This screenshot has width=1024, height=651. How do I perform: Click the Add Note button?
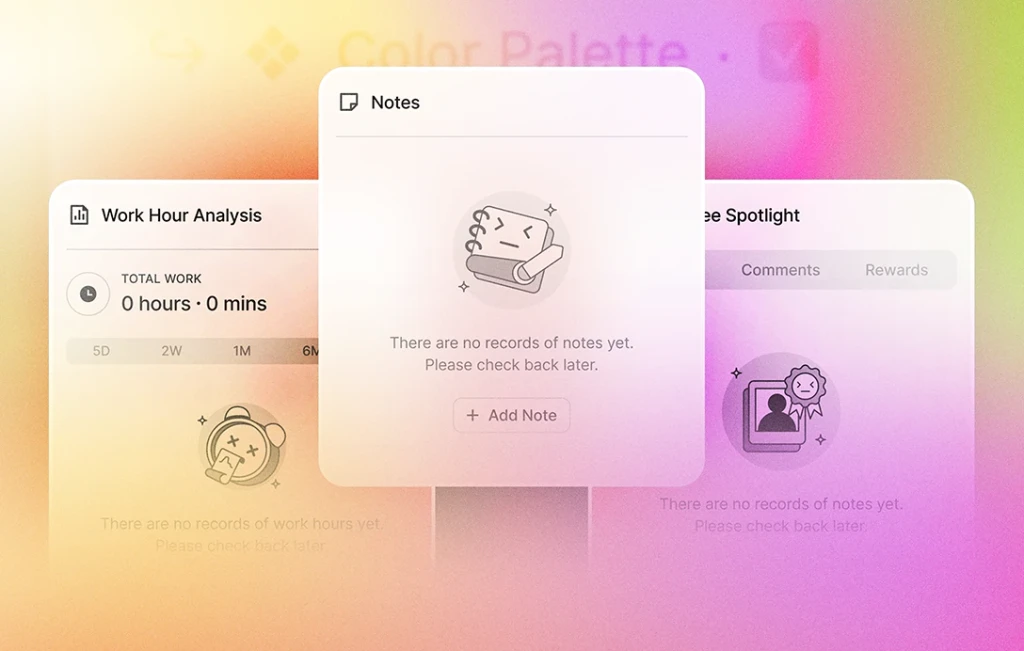point(511,415)
